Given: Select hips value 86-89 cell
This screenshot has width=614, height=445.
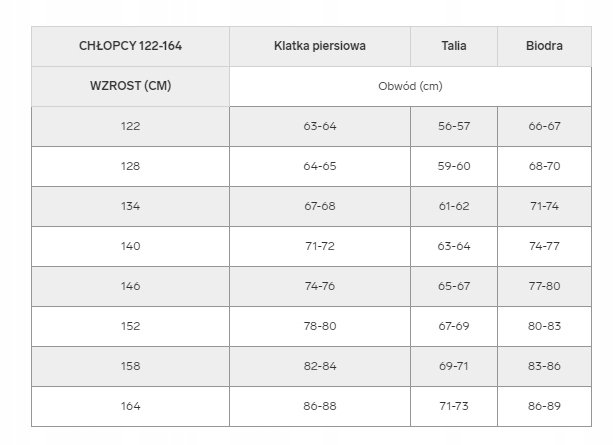Looking at the screenshot, I should 544,406.
